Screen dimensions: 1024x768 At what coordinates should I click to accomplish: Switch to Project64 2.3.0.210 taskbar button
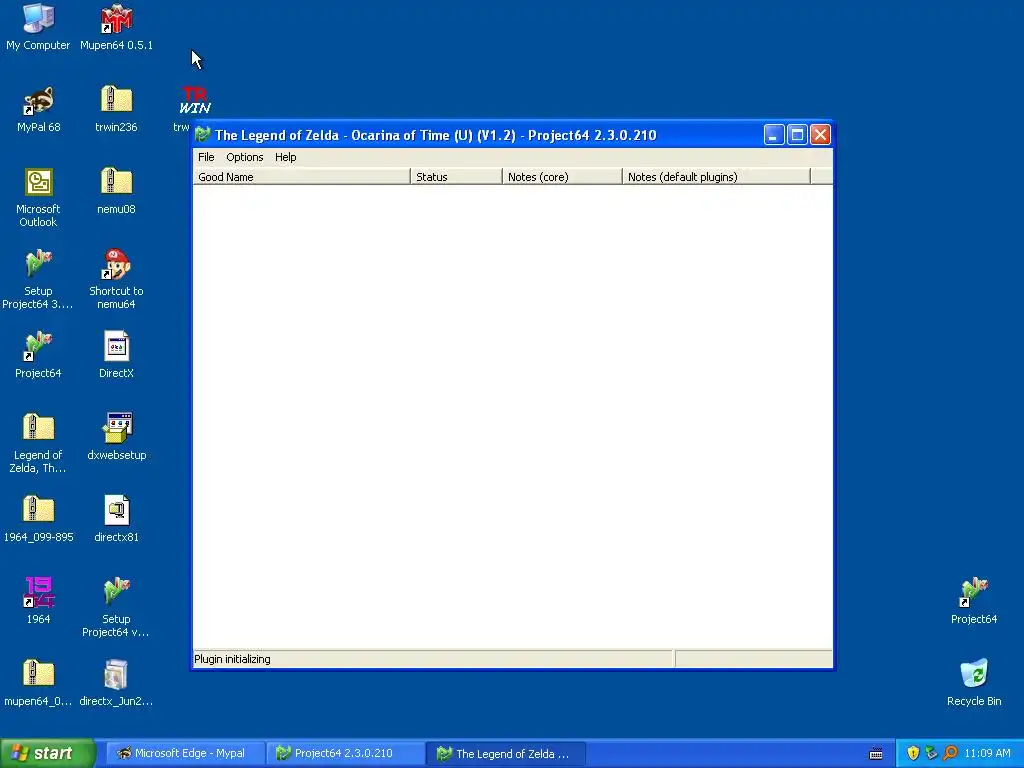[345, 753]
